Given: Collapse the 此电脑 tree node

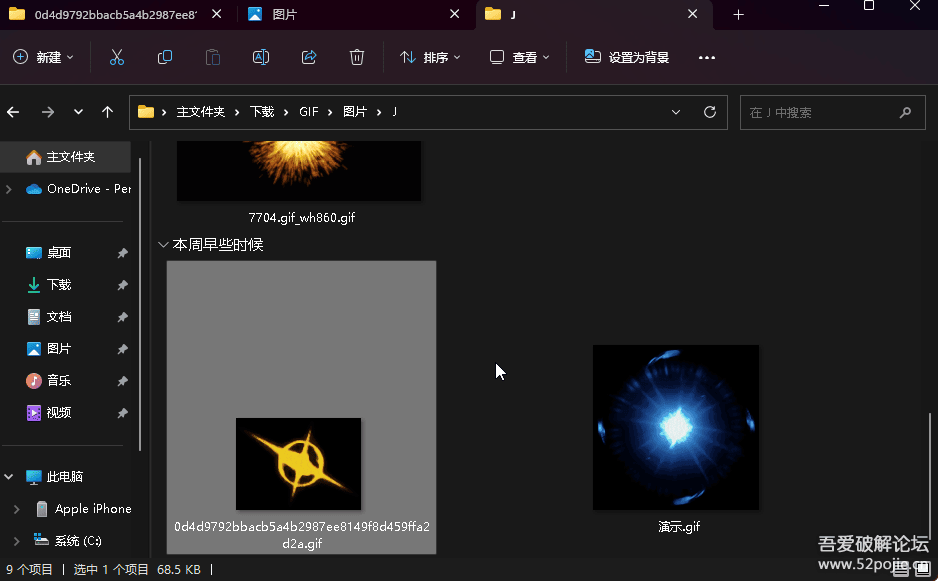Looking at the screenshot, I should (x=9, y=477).
